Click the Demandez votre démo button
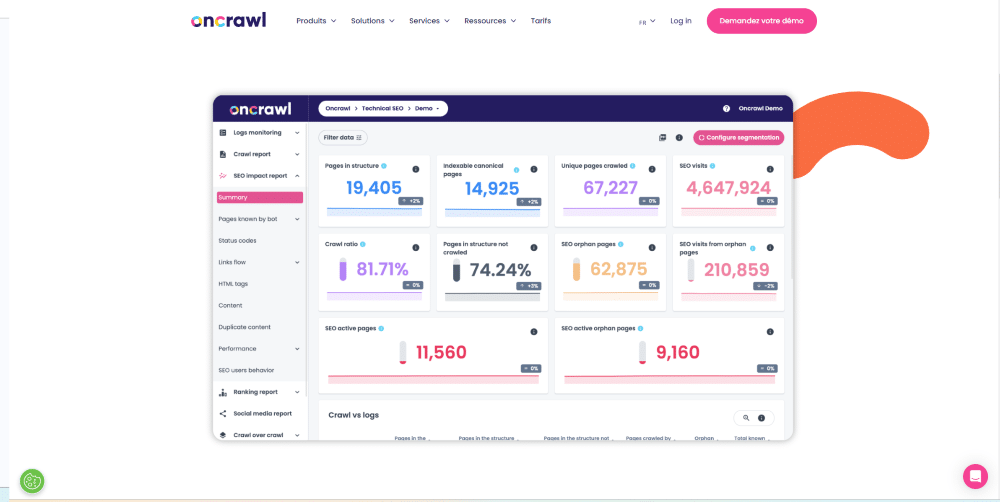Image resolution: width=1000 pixels, height=502 pixels. click(761, 20)
